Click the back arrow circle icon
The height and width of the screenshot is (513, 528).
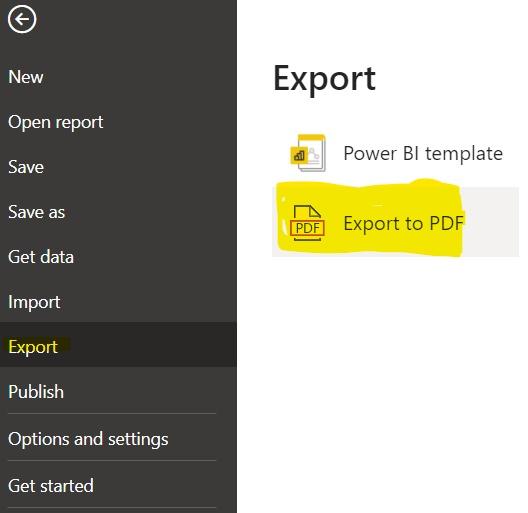pos(22,20)
